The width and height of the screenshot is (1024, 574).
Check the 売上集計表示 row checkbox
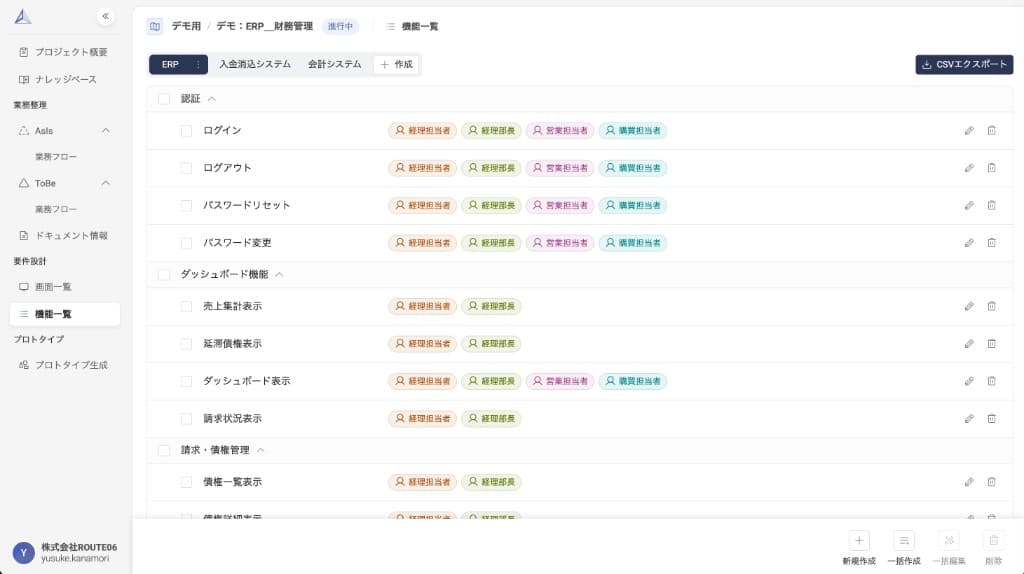[x=186, y=306]
